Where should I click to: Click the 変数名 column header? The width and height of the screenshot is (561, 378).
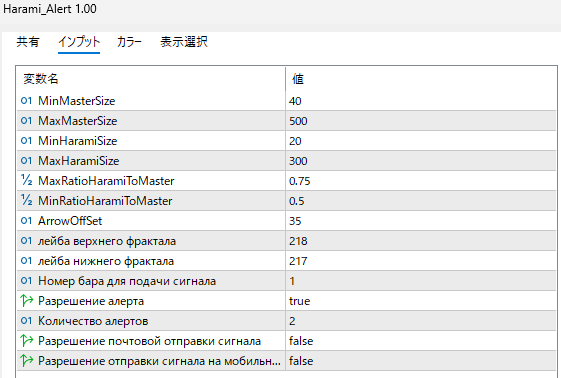pos(151,79)
